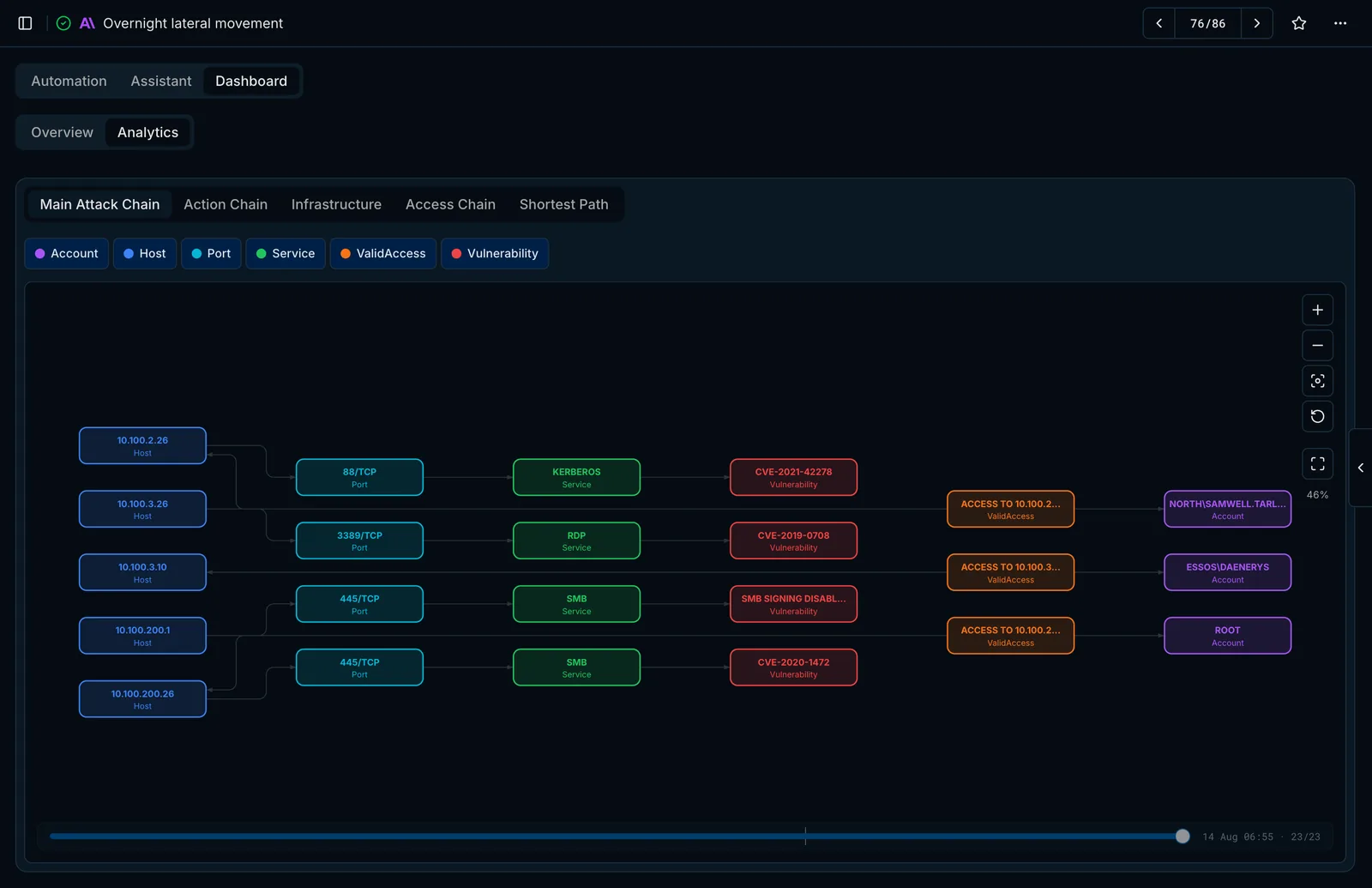Select the ESSOS\DAENERYS account node

pyautogui.click(x=1227, y=572)
